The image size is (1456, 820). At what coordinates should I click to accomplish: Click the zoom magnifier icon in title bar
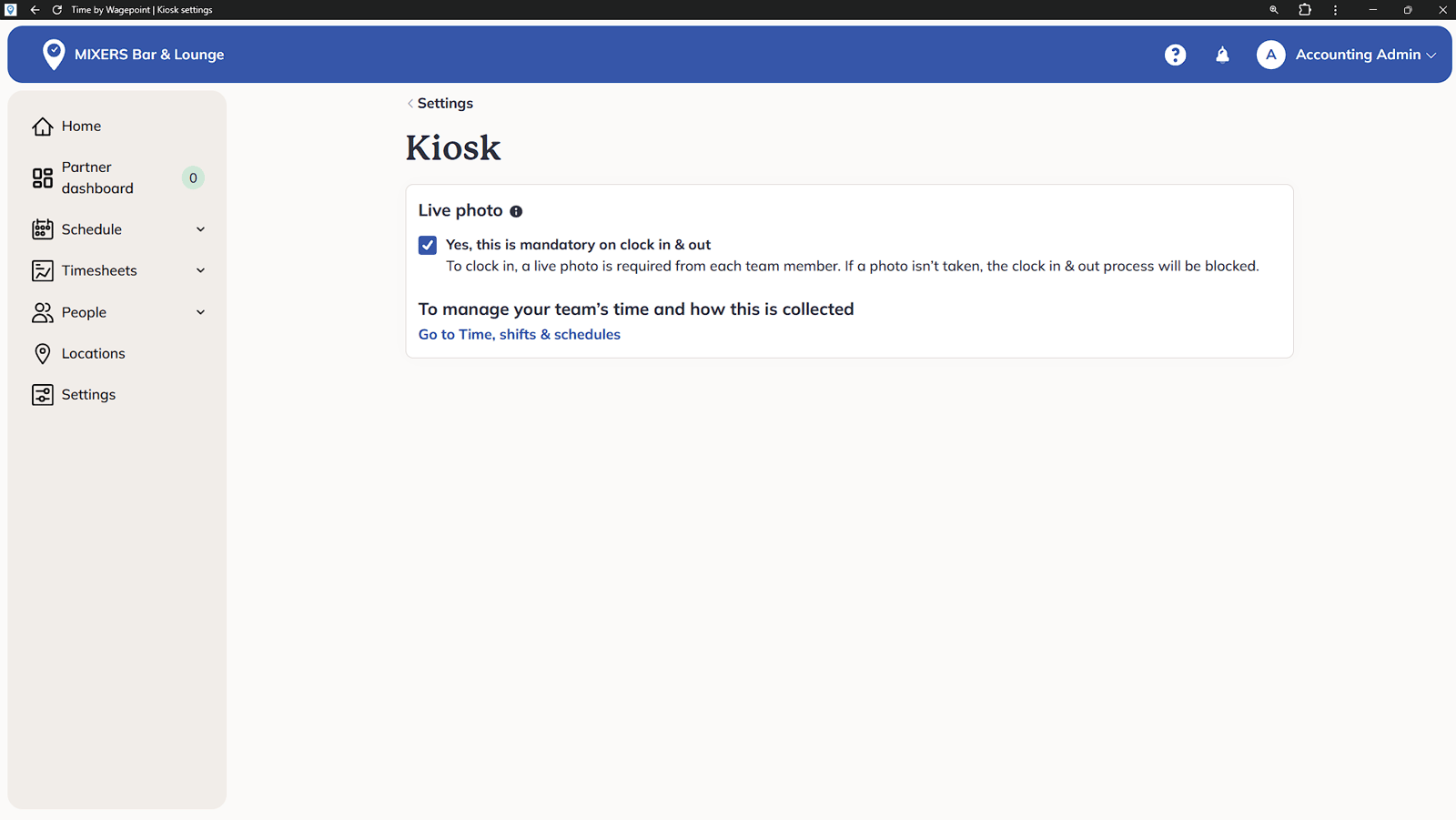pyautogui.click(x=1274, y=10)
